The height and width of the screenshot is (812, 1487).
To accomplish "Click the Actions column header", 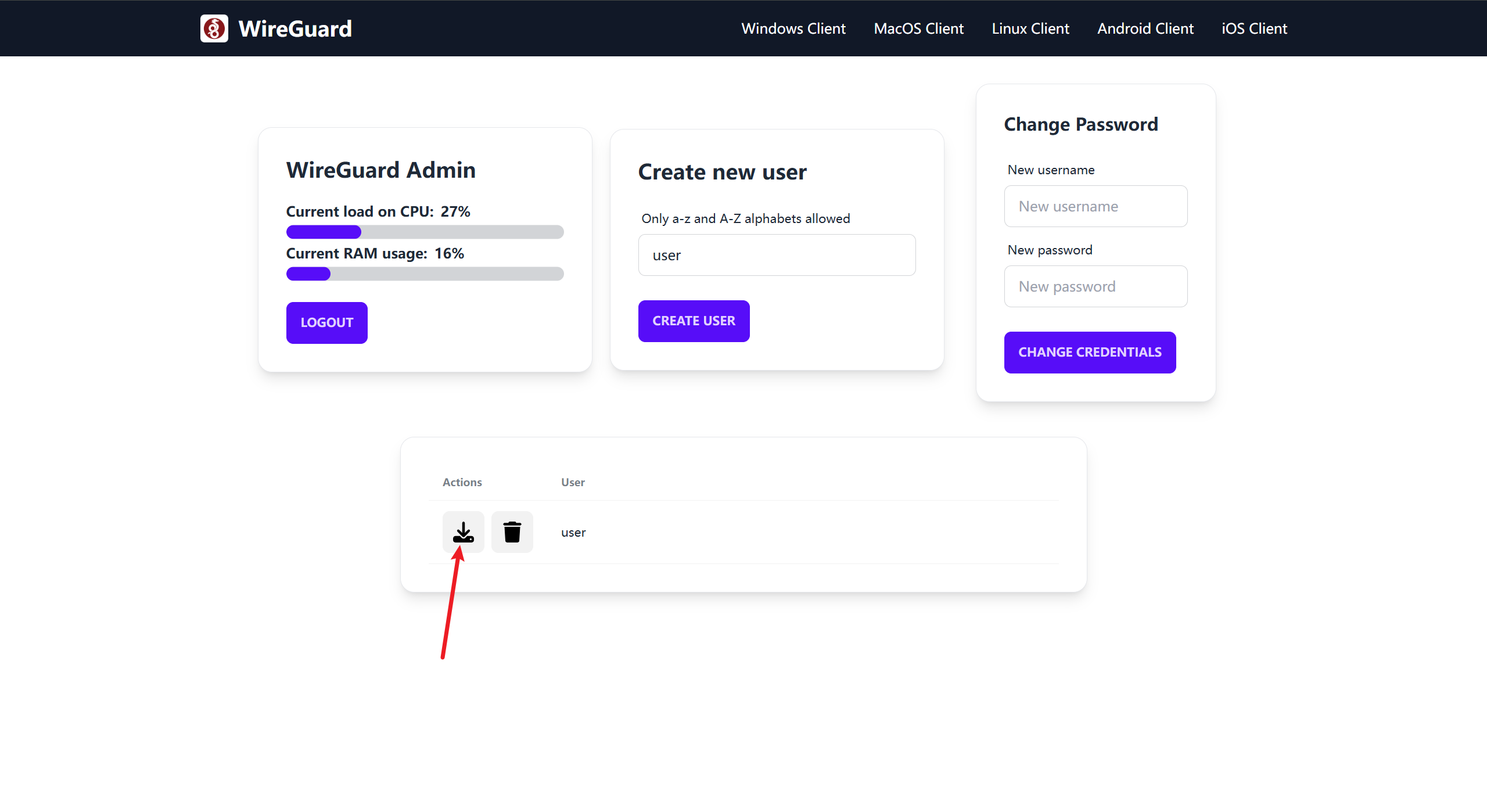I will pyautogui.click(x=462, y=482).
